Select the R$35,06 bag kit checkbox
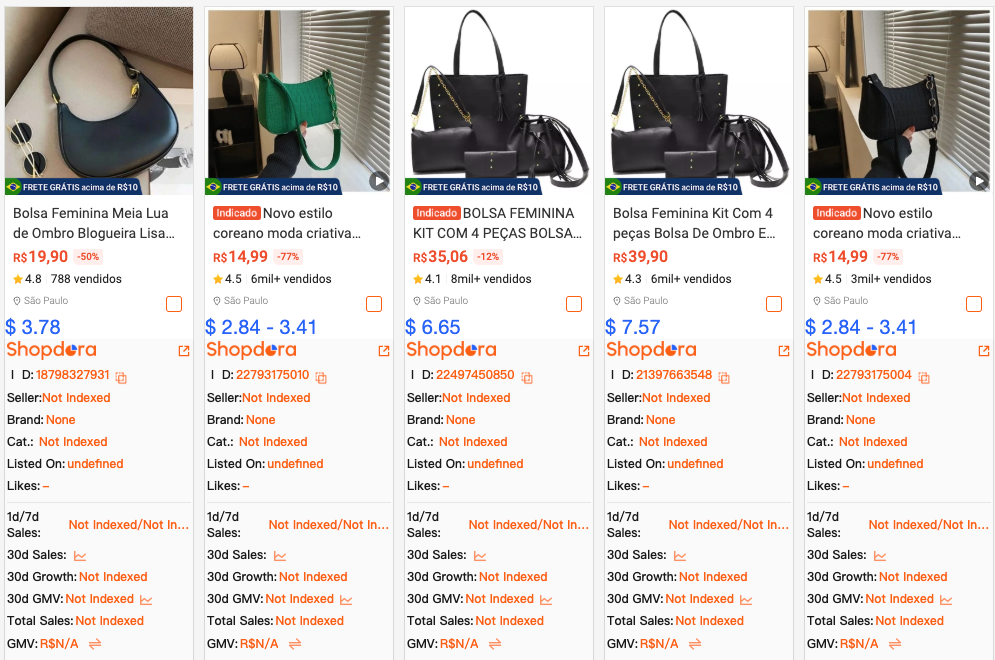Image resolution: width=995 pixels, height=660 pixels. pyautogui.click(x=574, y=304)
